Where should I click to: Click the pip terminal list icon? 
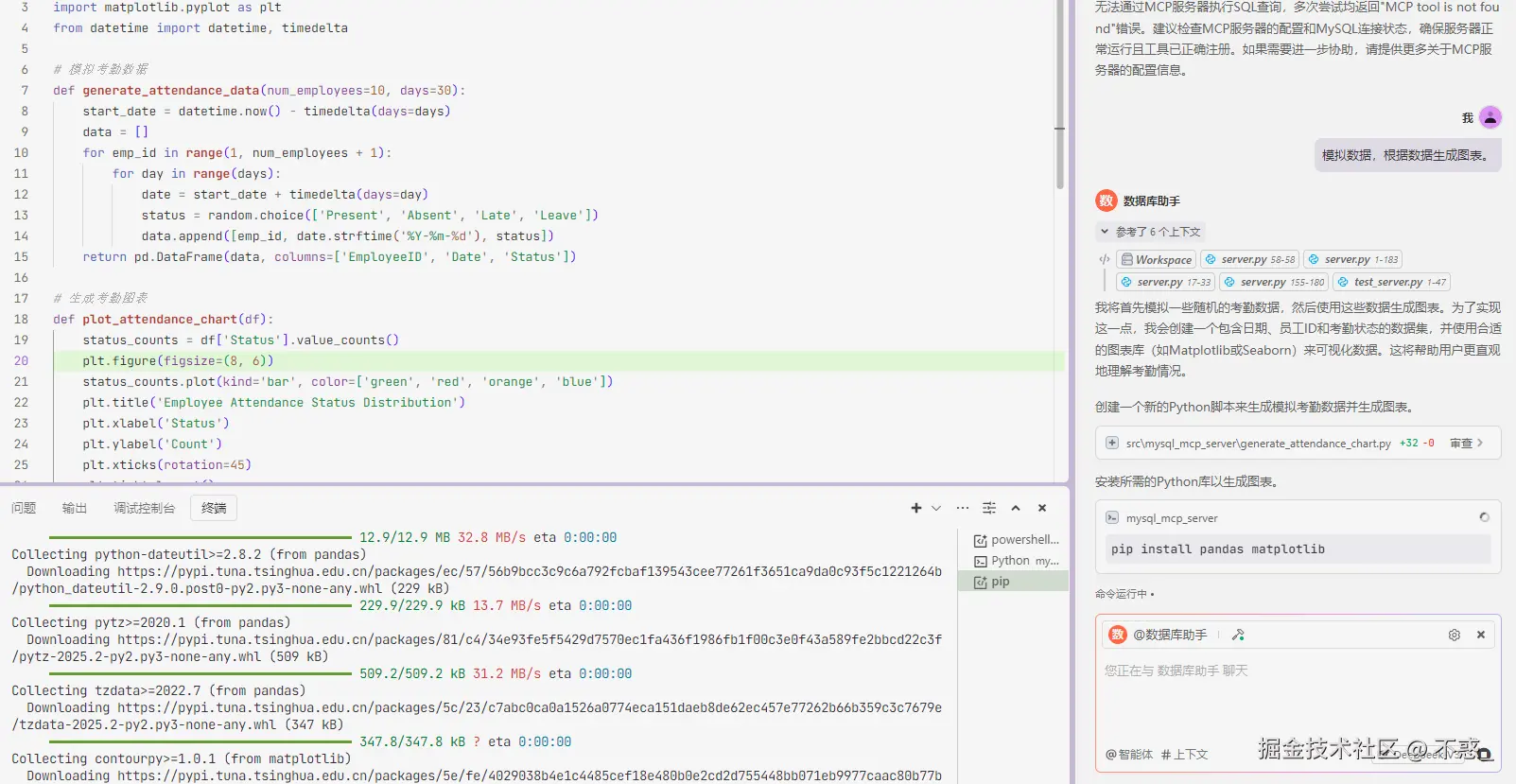coord(981,583)
